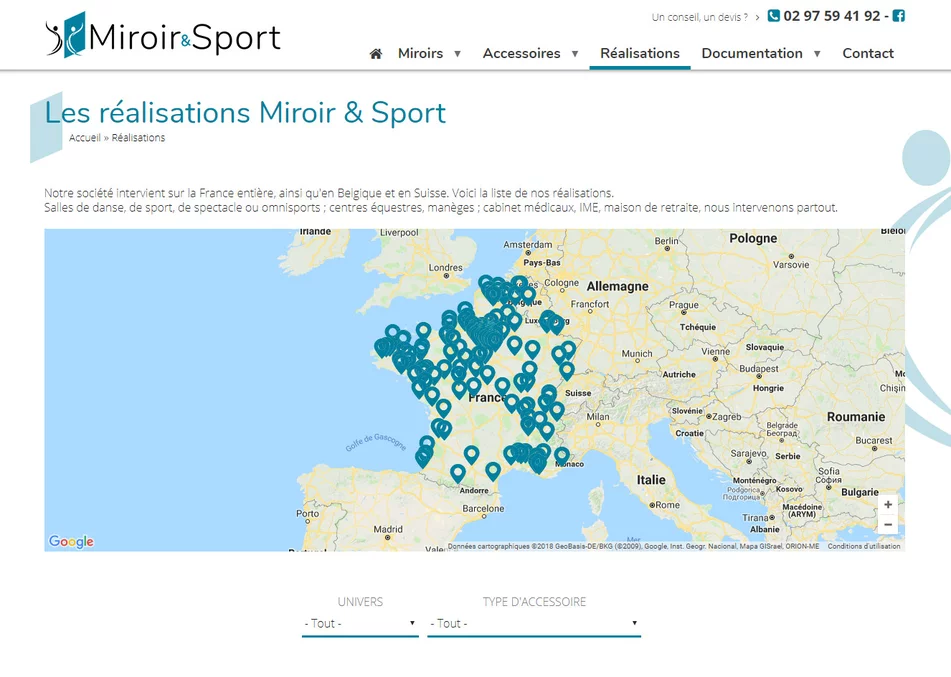Click the Accueil breadcrumb link
This screenshot has height=677, width=951.
[x=85, y=138]
